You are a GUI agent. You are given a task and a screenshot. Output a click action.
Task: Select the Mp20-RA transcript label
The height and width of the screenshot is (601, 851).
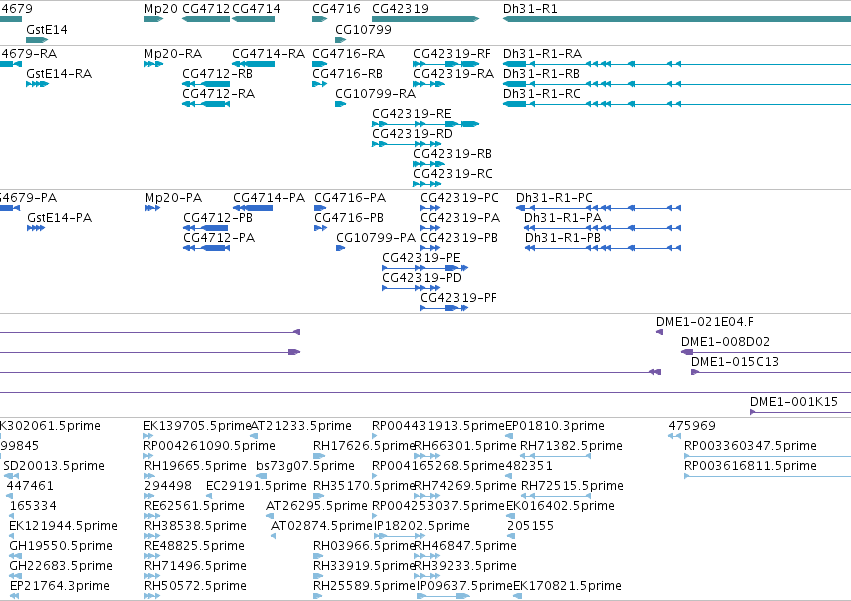click(173, 54)
